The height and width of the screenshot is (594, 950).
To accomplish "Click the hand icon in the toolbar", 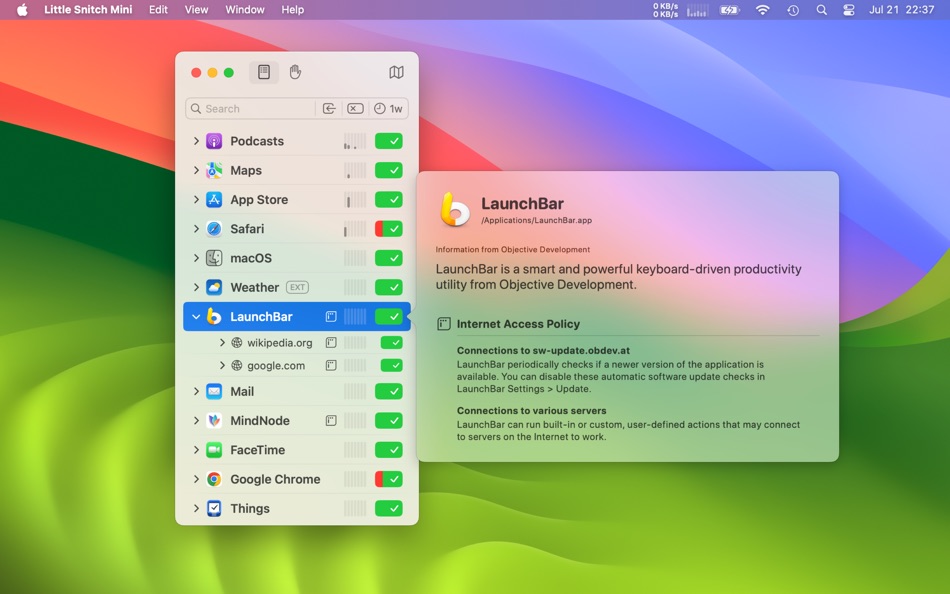I will pyautogui.click(x=295, y=72).
